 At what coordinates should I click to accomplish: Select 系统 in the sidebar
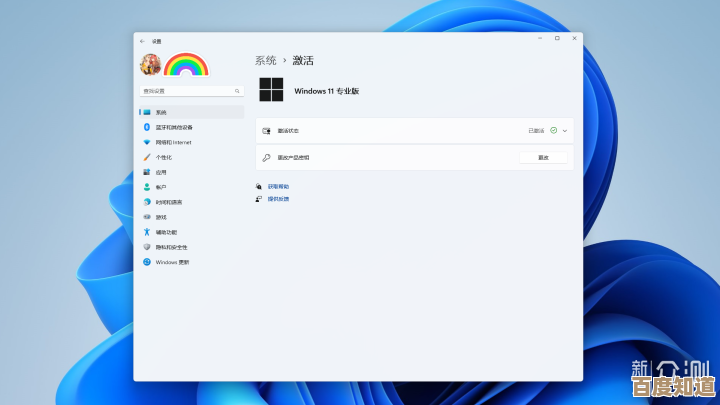click(x=191, y=112)
